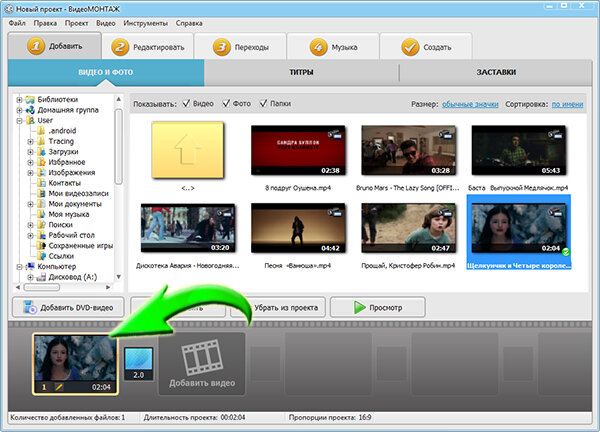Click the Моя музыка folder icon
The height and width of the screenshot is (432, 600).
pyautogui.click(x=41, y=214)
